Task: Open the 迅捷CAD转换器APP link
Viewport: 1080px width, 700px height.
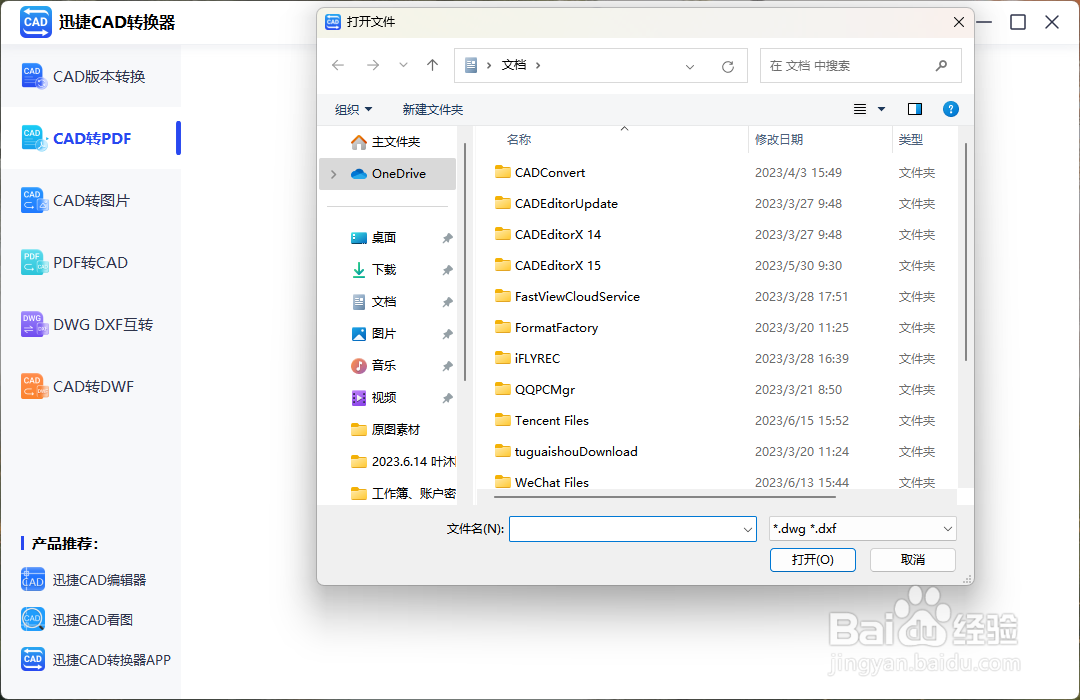Action: pyautogui.click(x=96, y=659)
